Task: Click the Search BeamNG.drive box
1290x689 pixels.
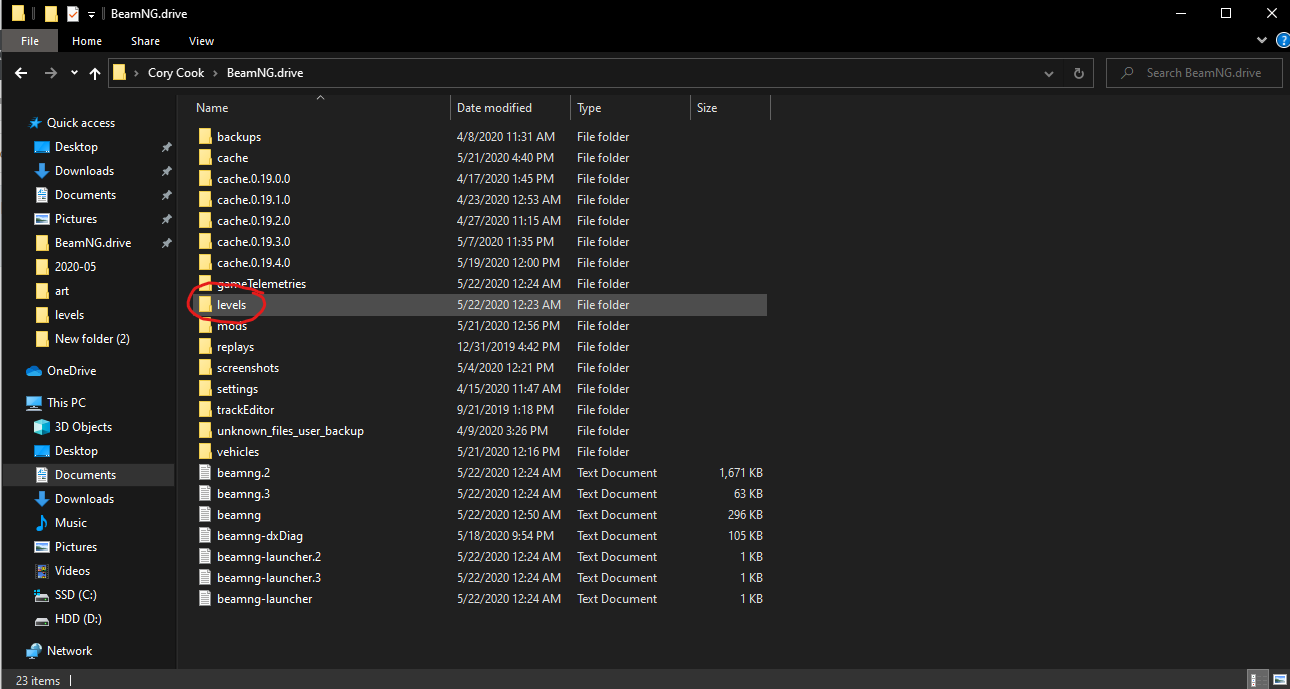Action: (1194, 73)
